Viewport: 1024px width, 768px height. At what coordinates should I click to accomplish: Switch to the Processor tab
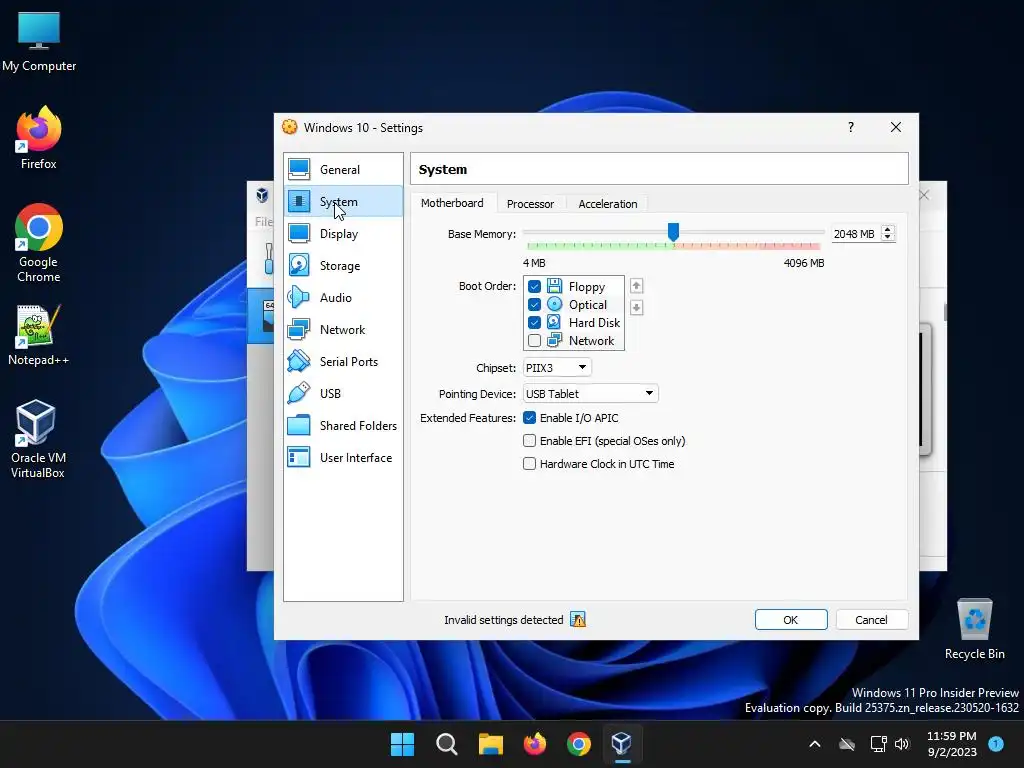pyautogui.click(x=530, y=204)
